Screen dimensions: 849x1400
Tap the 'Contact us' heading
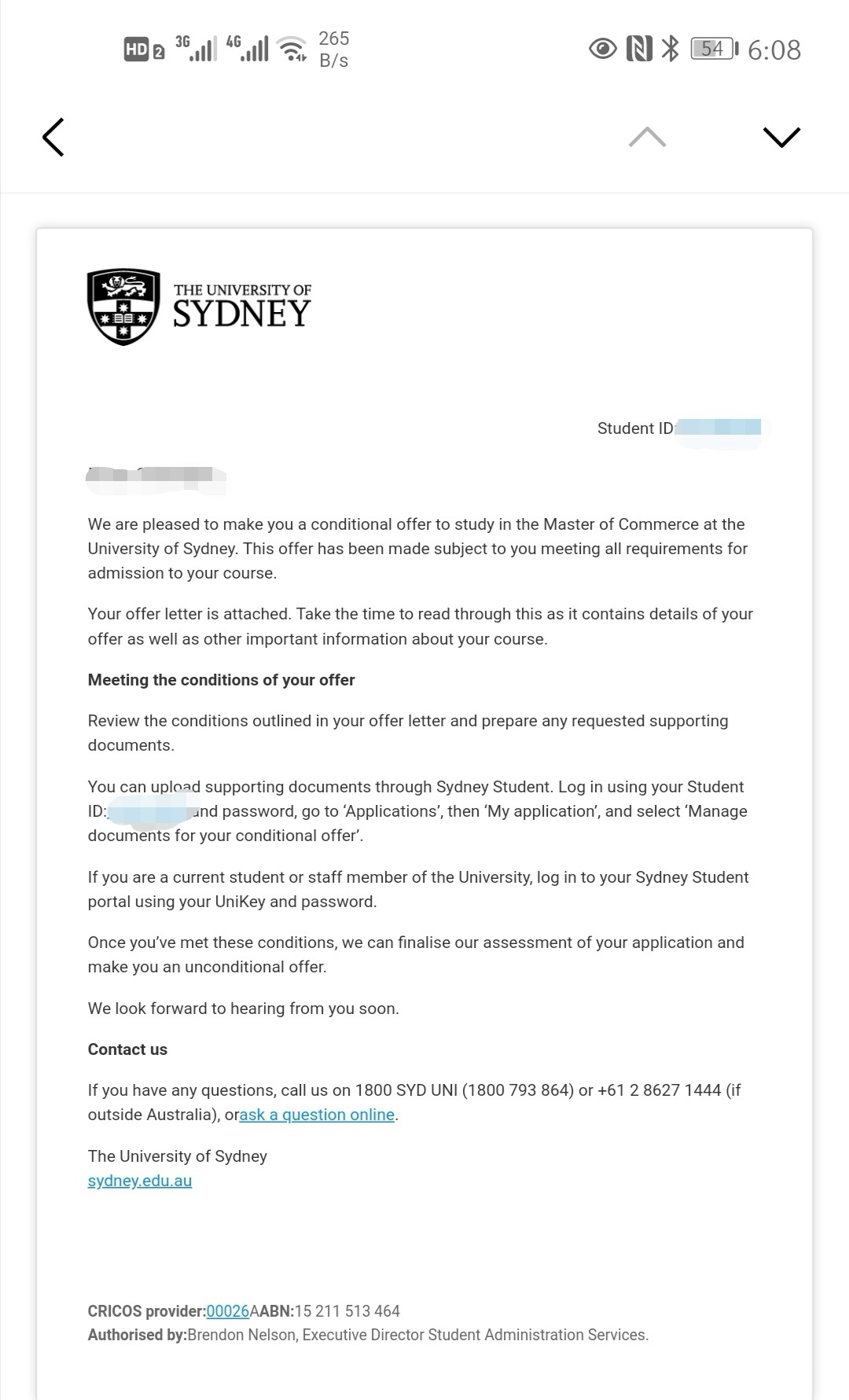(x=127, y=1049)
